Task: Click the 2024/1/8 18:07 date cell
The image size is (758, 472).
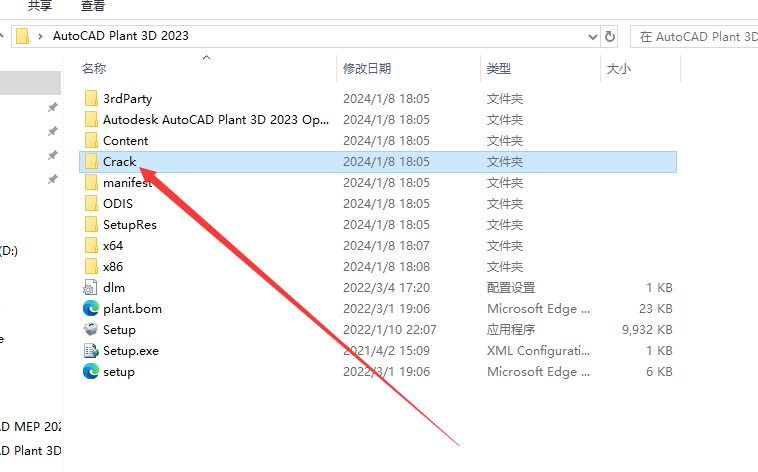Action: click(387, 246)
